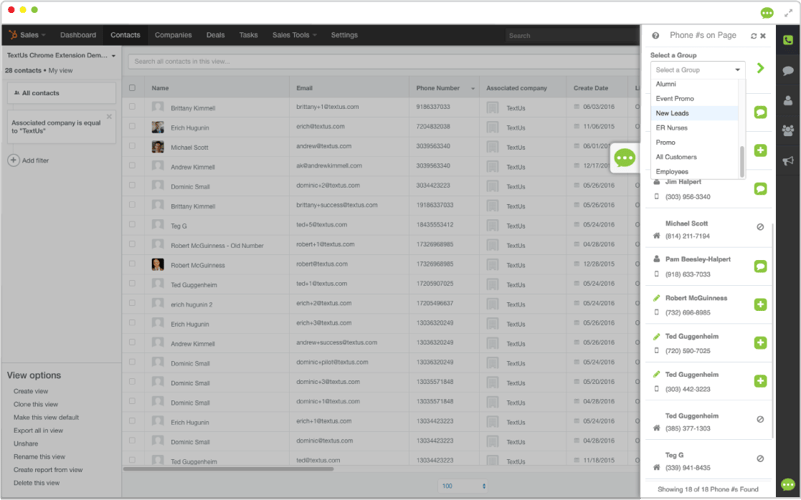Go to the Companies tab
Viewport: 801px width, 500px height.
point(173,35)
